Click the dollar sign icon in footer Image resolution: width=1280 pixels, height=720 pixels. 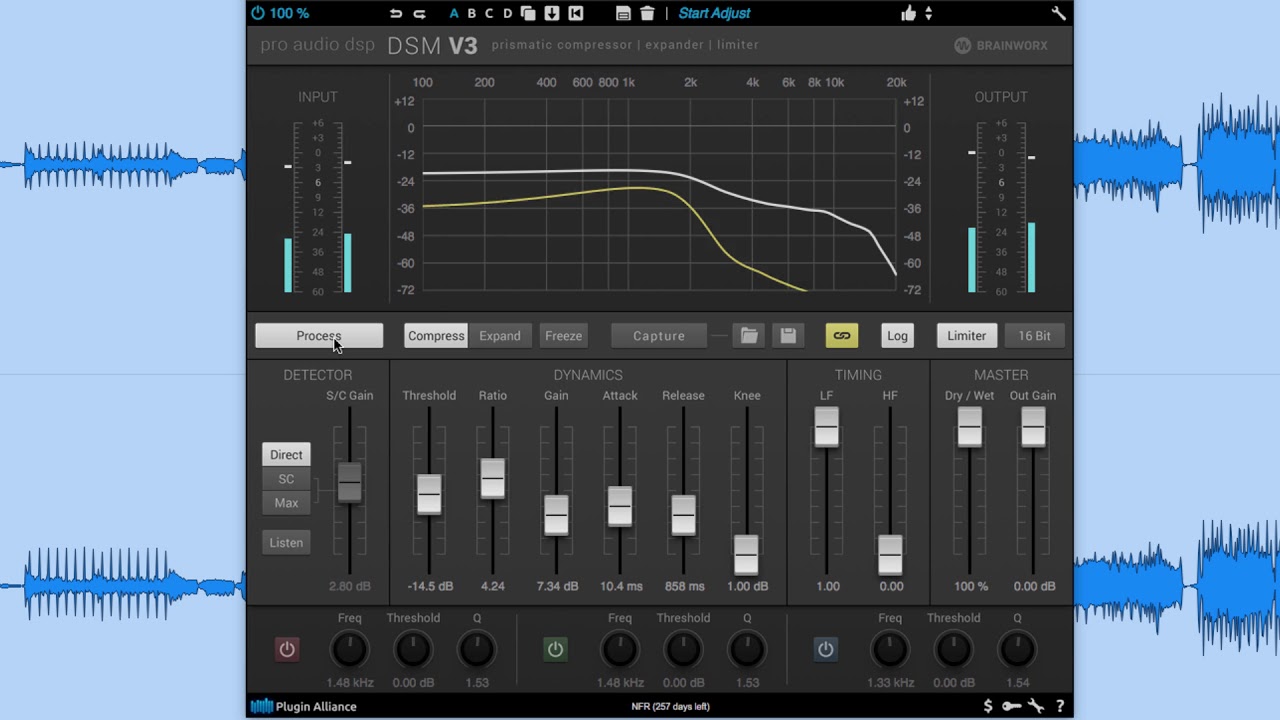click(x=988, y=706)
